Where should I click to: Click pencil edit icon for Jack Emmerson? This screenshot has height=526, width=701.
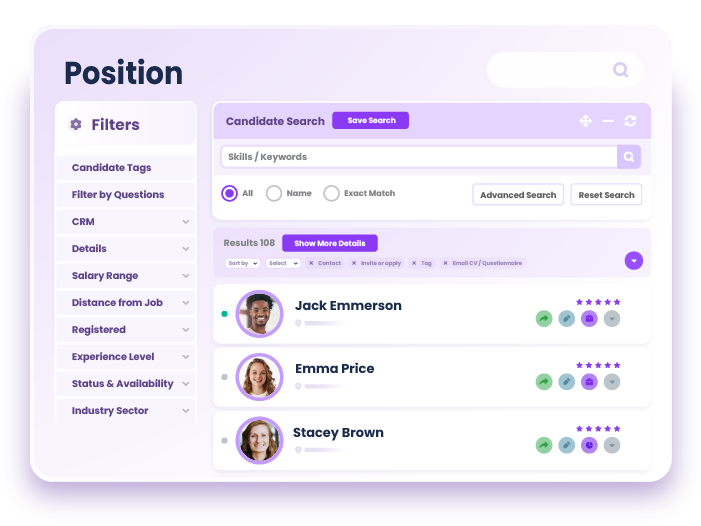pyautogui.click(x=566, y=319)
